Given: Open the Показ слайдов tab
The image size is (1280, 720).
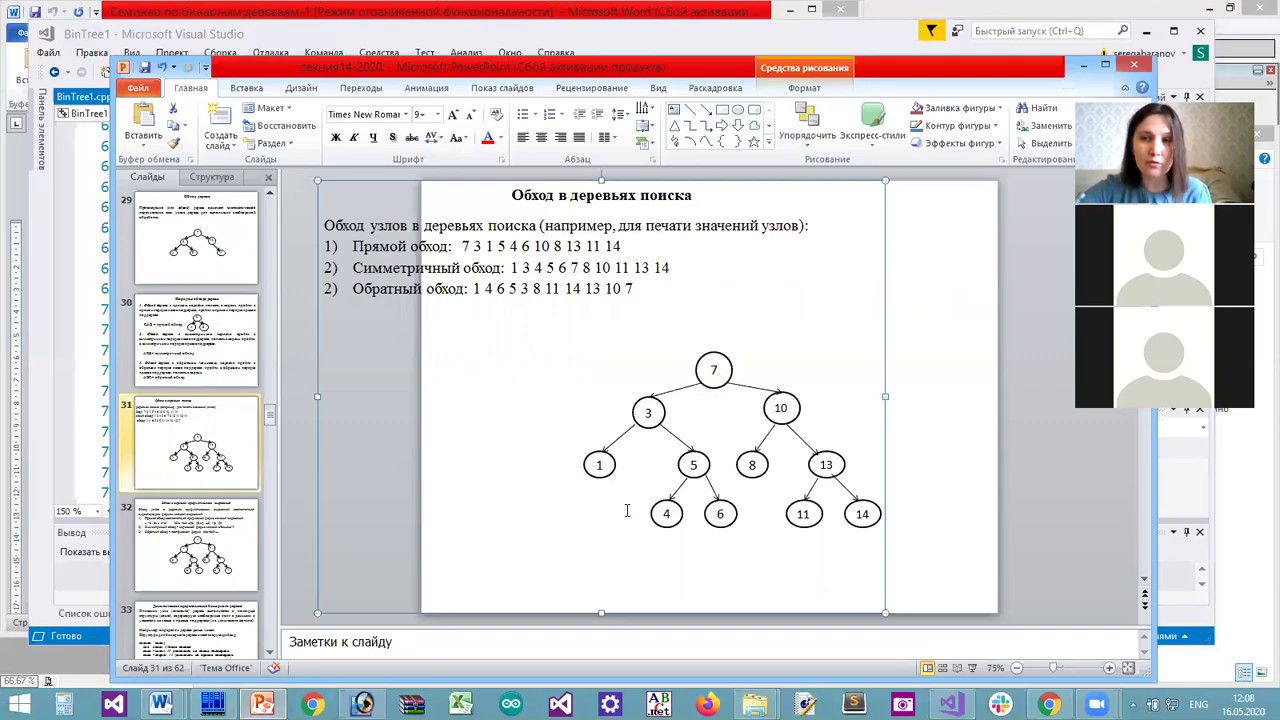Looking at the screenshot, I should point(502,88).
